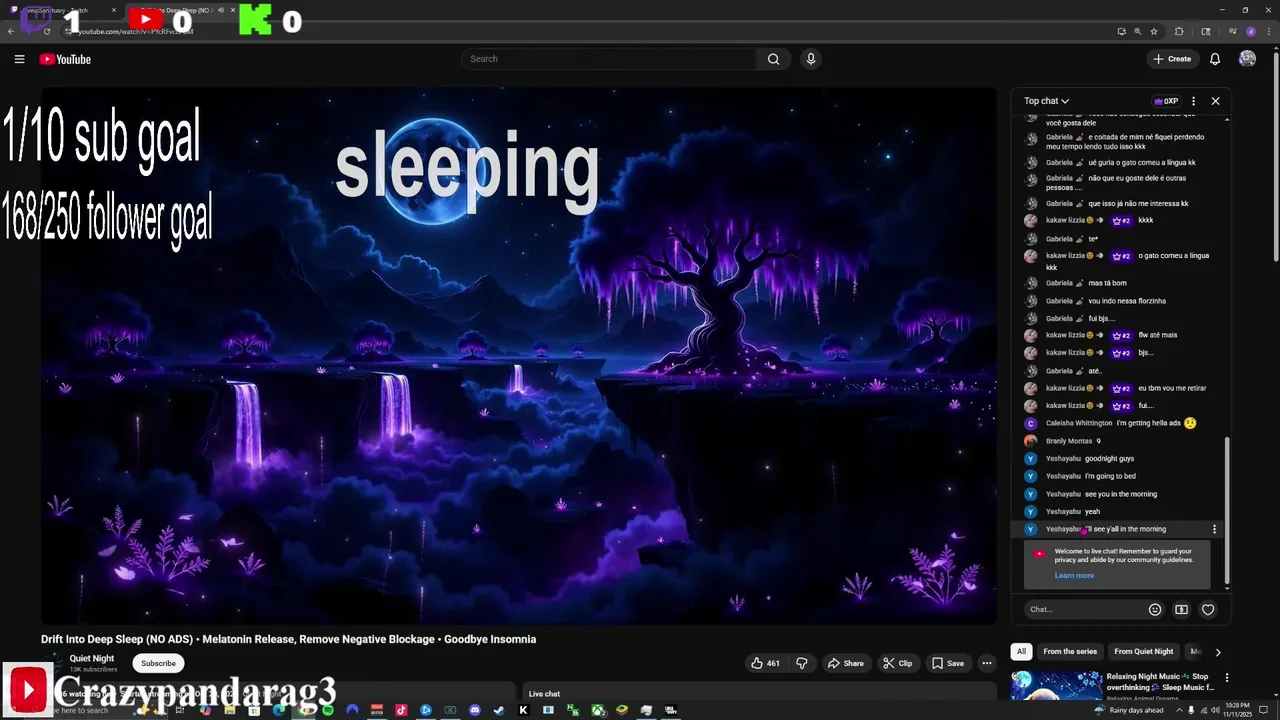This screenshot has height=720, width=1280.
Task: Show hidden system tray icons
Action: pyautogui.click(x=1177, y=710)
